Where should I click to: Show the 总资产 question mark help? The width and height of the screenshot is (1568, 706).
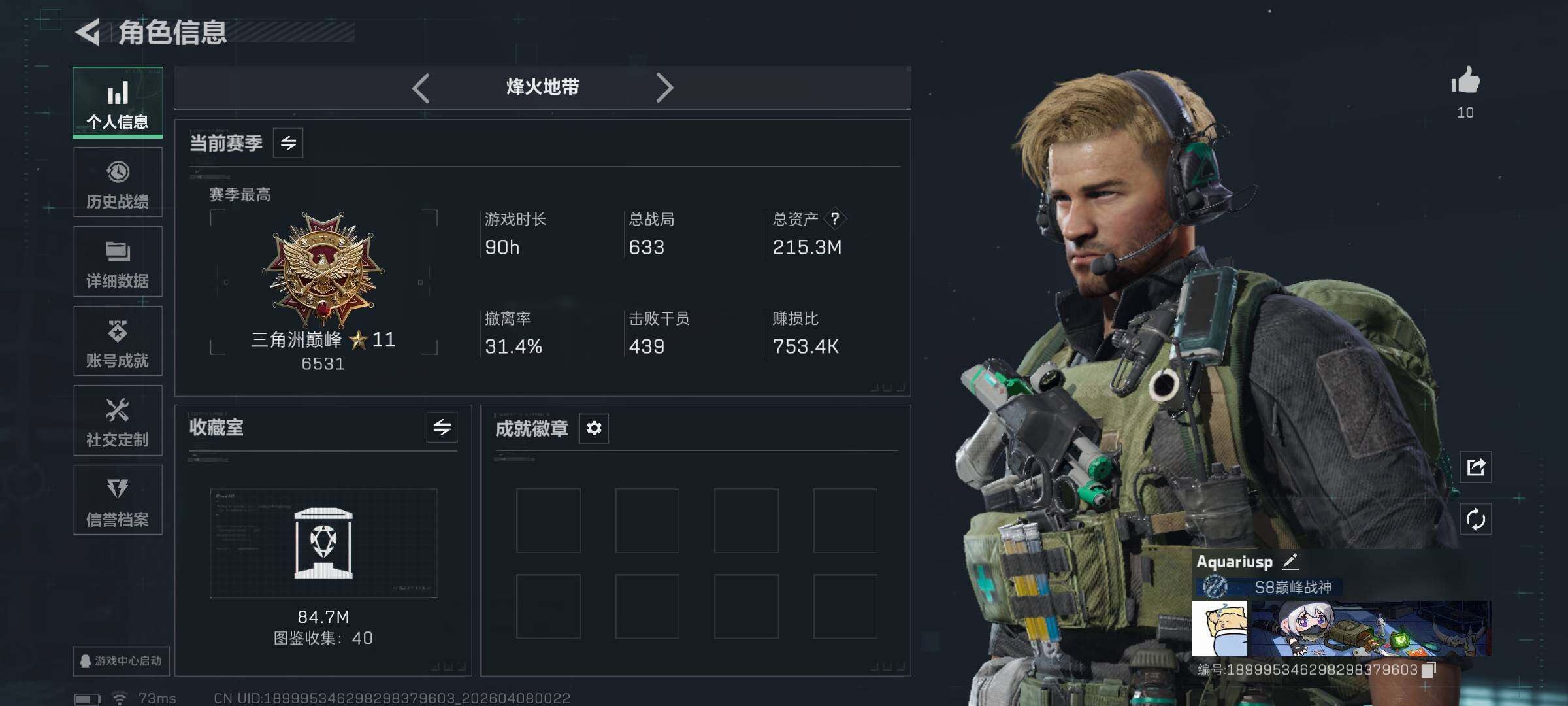click(834, 219)
